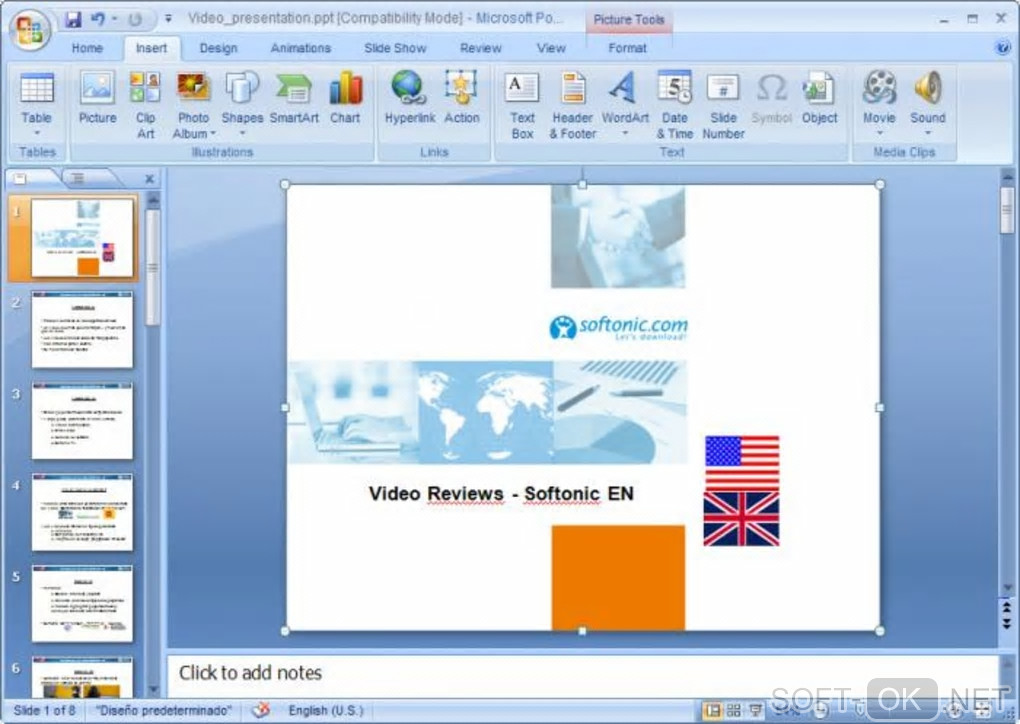Select the US flag image on slide
The width and height of the screenshot is (1020, 724).
(742, 463)
